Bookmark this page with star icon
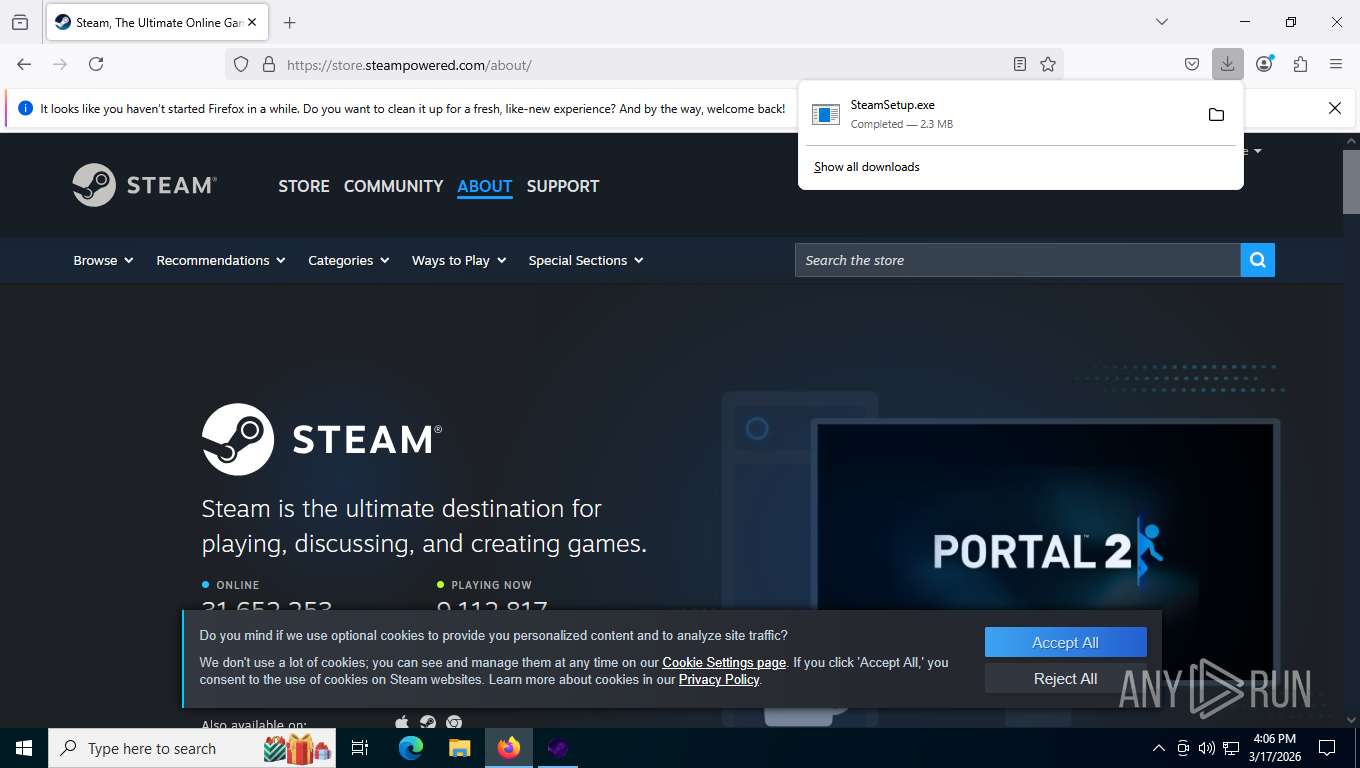Screen dimensions: 1360x768 pos(1048,64)
